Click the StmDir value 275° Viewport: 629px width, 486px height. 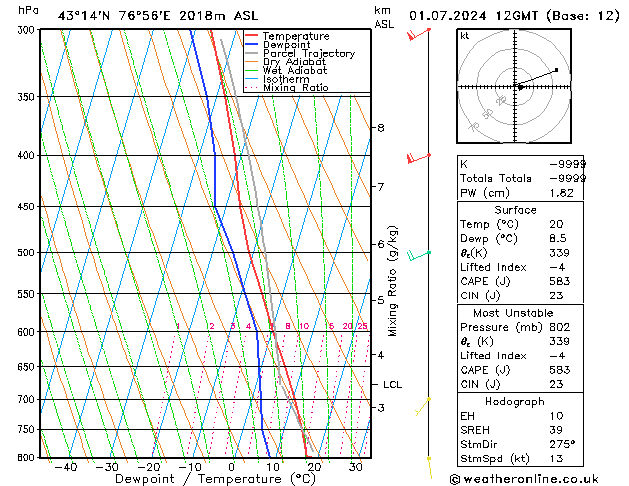(562, 445)
